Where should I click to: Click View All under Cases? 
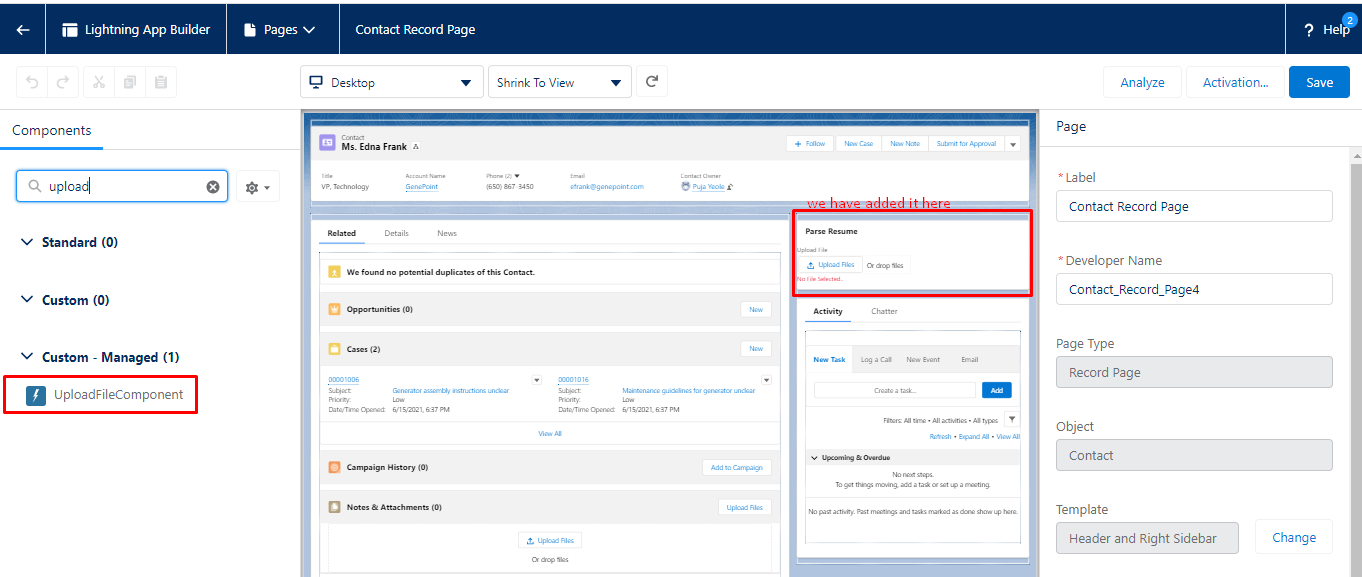coord(550,433)
